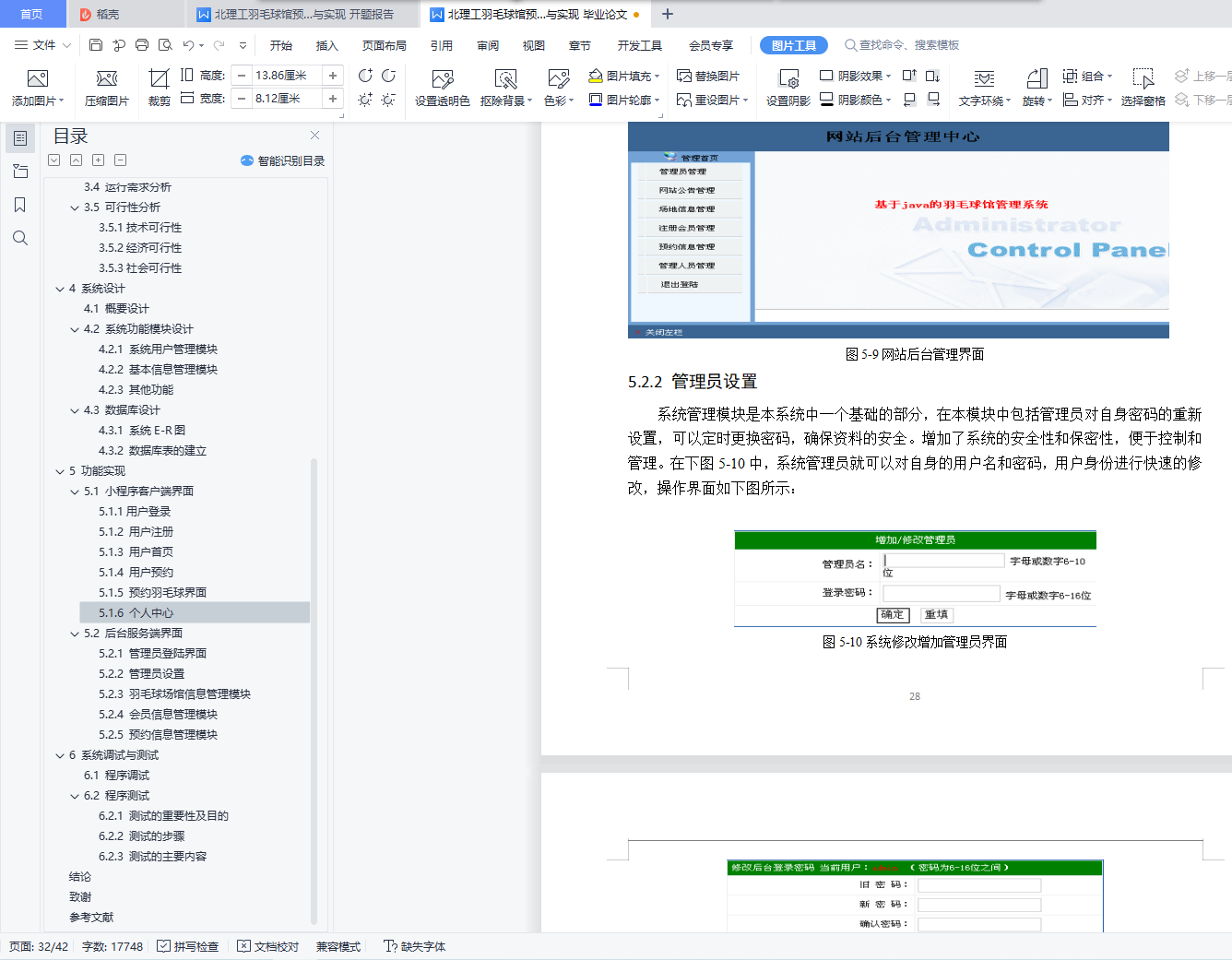1232x960 pixels.
Task: Open the 插入 ribbon tab
Action: coord(327,45)
